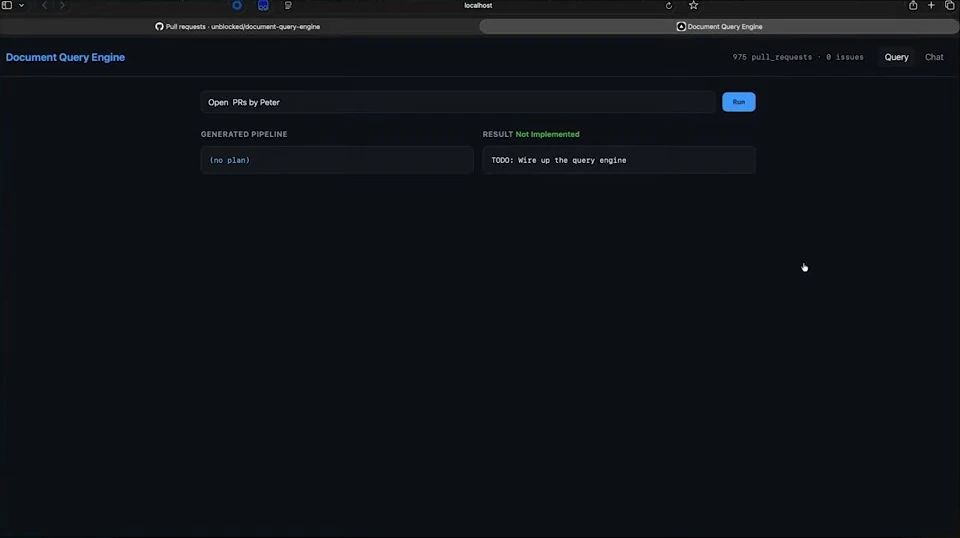Open the Share icon in toolbar

point(913,6)
